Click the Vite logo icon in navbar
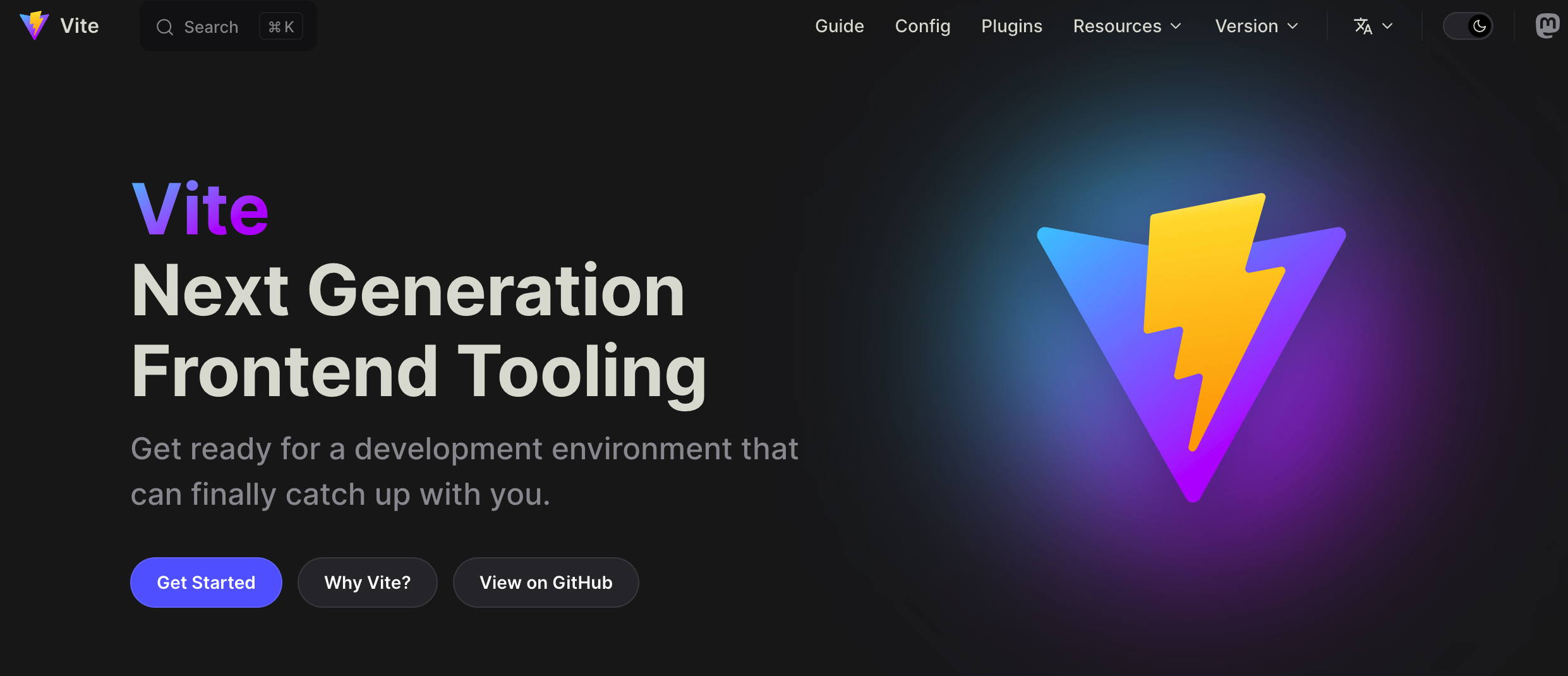The height and width of the screenshot is (676, 1568). (x=34, y=26)
